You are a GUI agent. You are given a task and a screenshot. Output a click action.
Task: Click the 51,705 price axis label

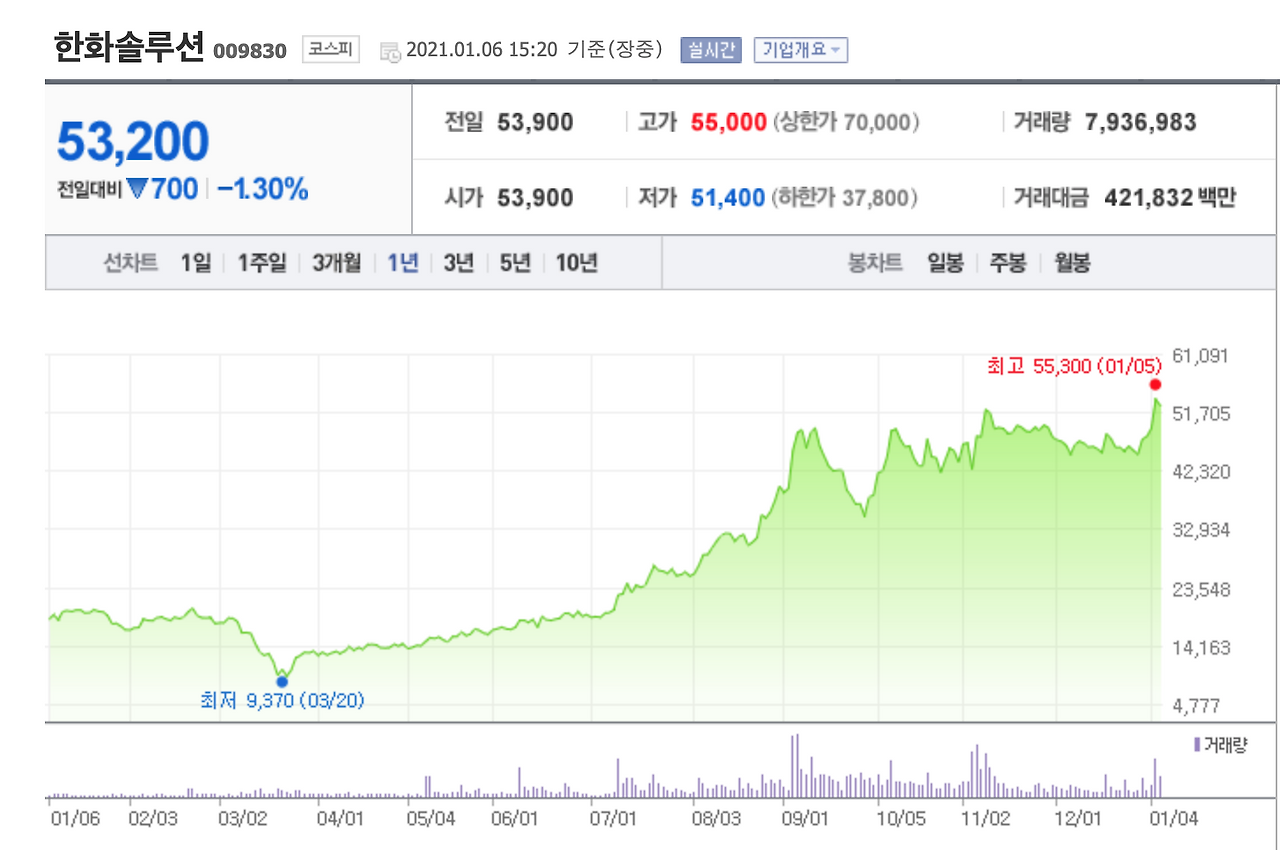pyautogui.click(x=1200, y=413)
